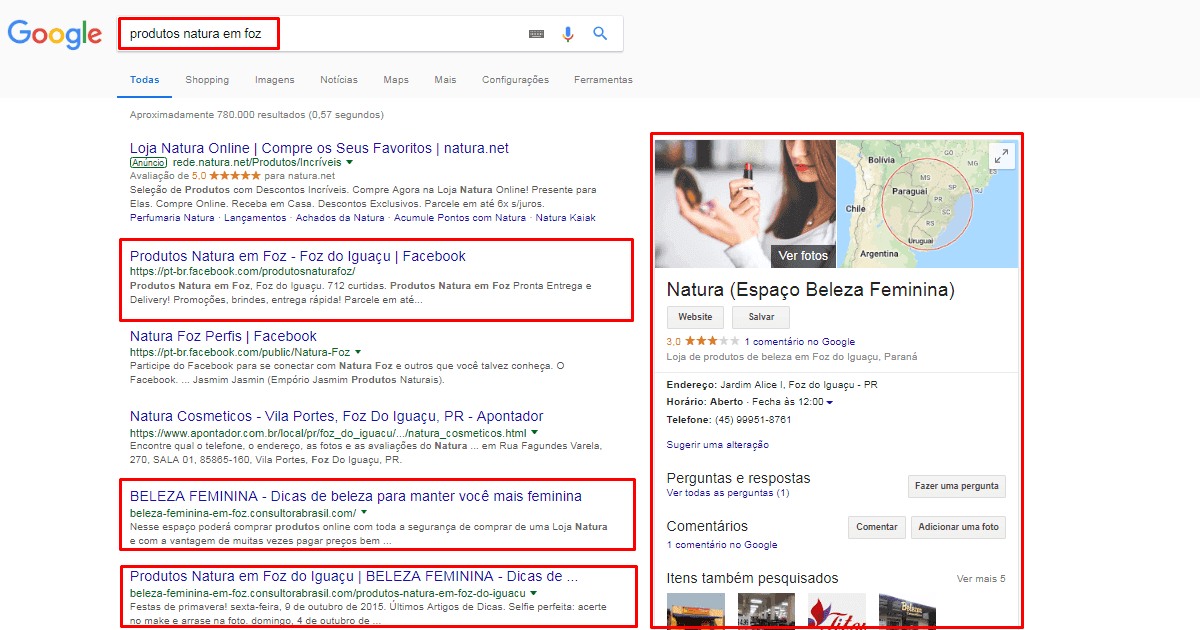This screenshot has width=1200, height=630.
Task: Open the map thumbnail showing Paraguai
Action: click(927, 204)
